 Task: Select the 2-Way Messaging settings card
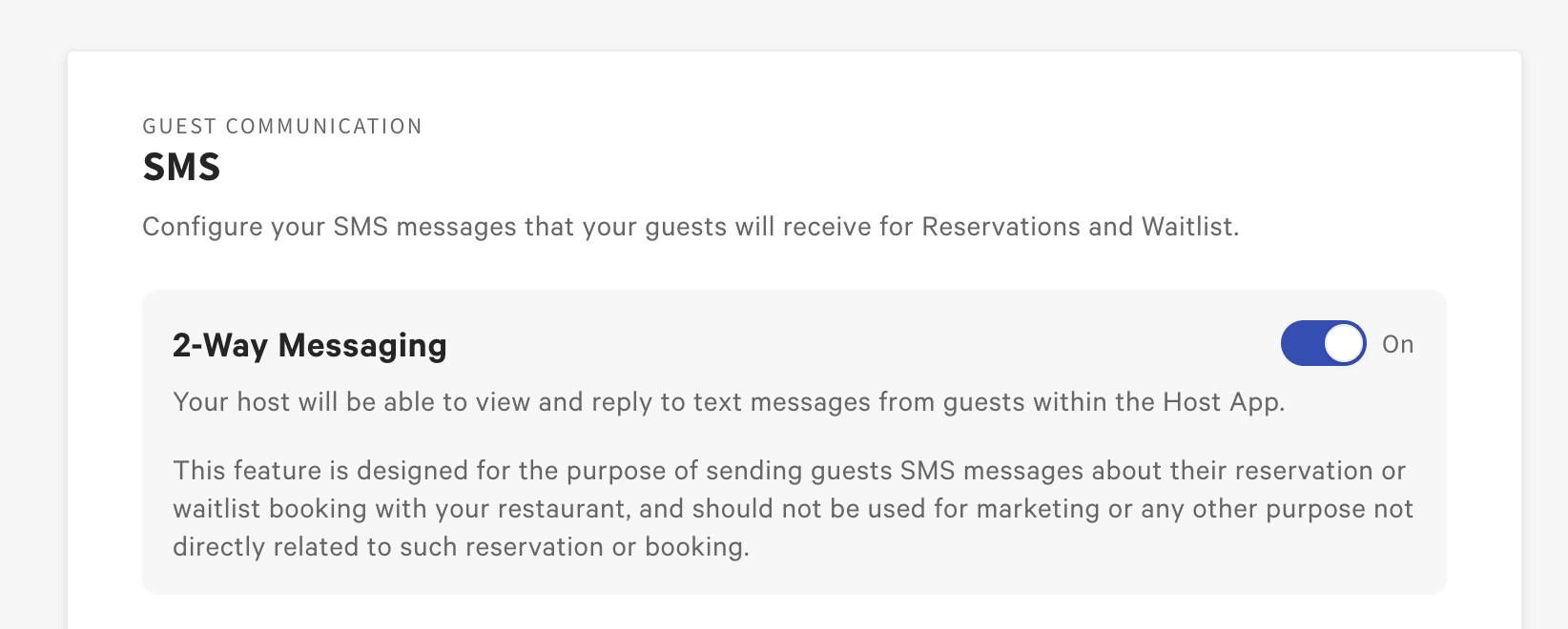[x=794, y=439]
